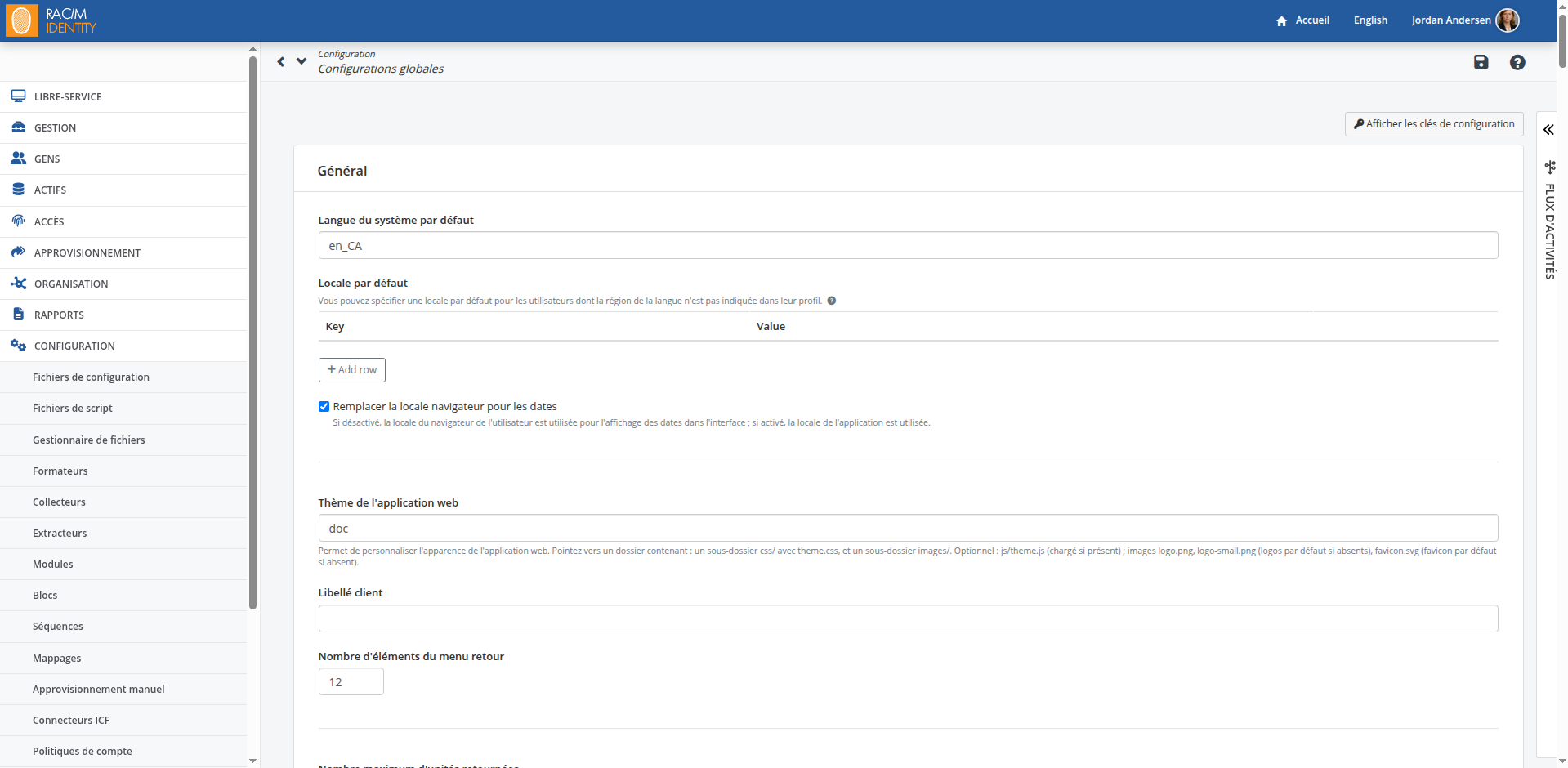
Task: Click the back arrow navigation icon
Action: pos(281,62)
